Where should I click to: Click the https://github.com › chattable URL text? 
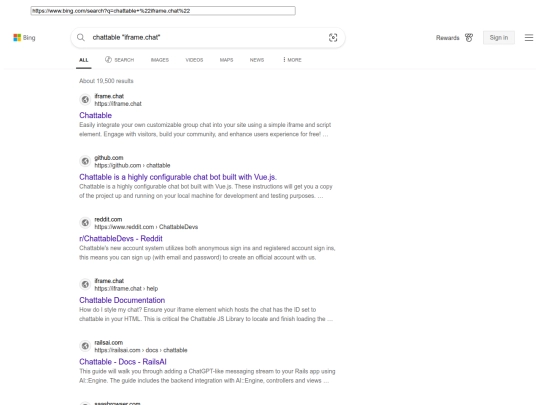coord(132,165)
